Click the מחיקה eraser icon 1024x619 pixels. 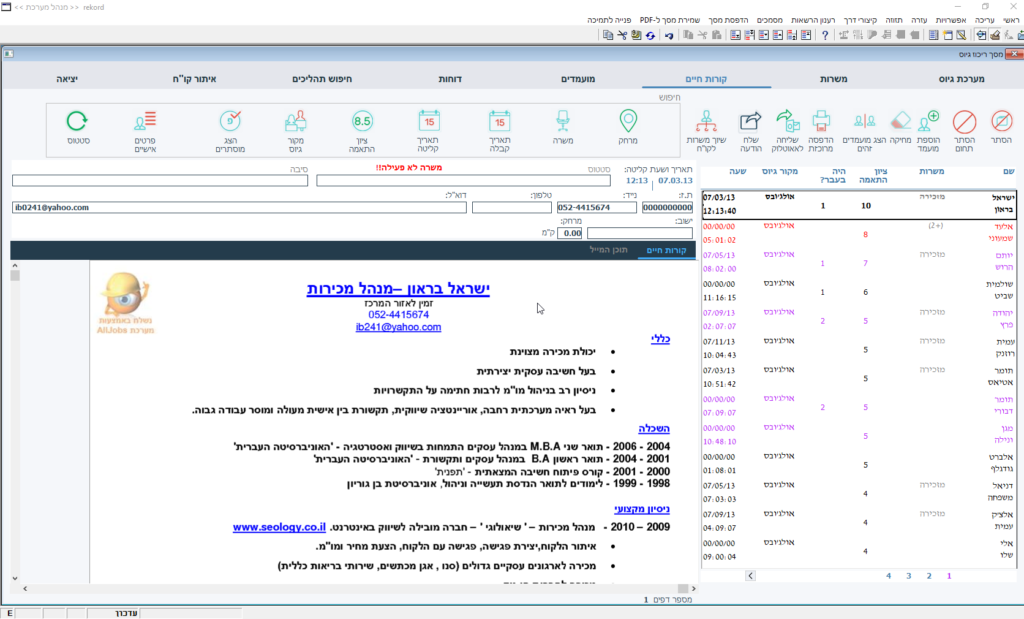click(901, 121)
